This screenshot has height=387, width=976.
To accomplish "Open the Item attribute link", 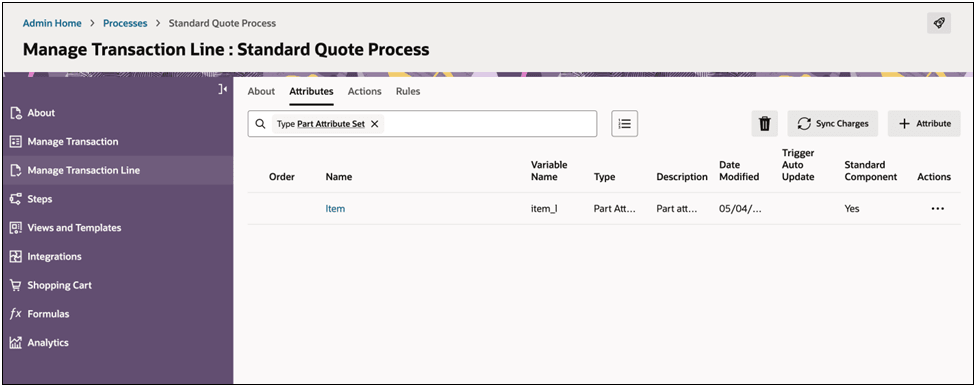I will [335, 208].
